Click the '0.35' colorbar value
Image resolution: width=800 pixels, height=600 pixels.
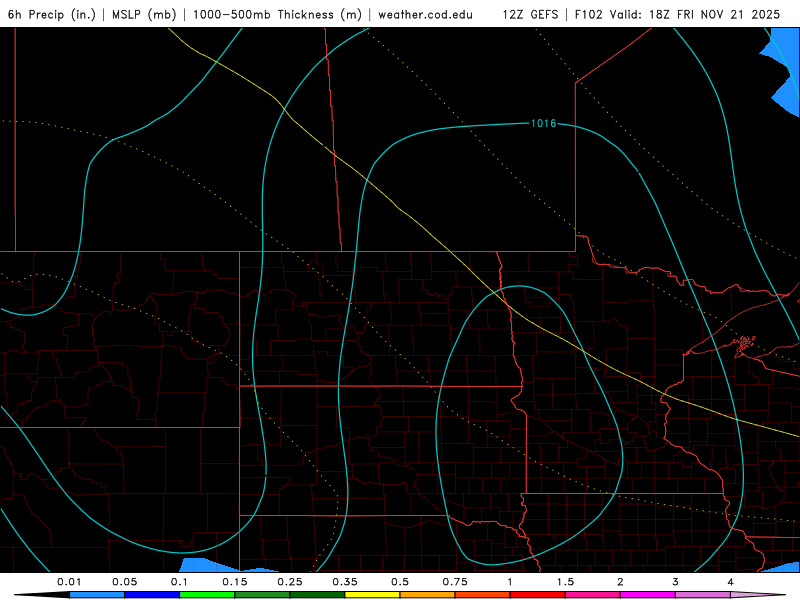click(x=345, y=582)
